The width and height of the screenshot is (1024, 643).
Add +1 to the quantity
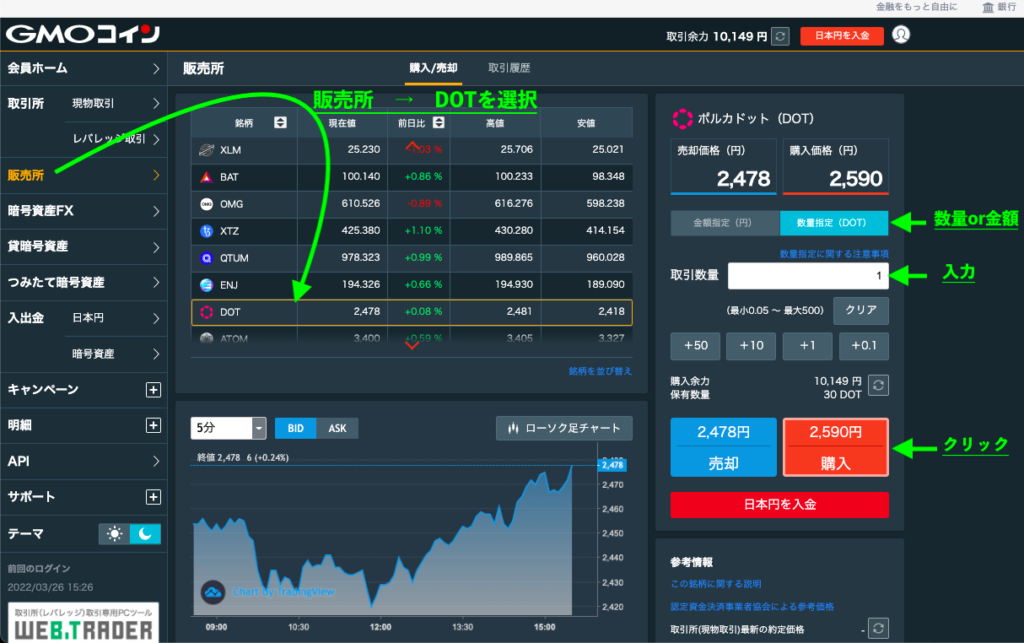pos(807,346)
